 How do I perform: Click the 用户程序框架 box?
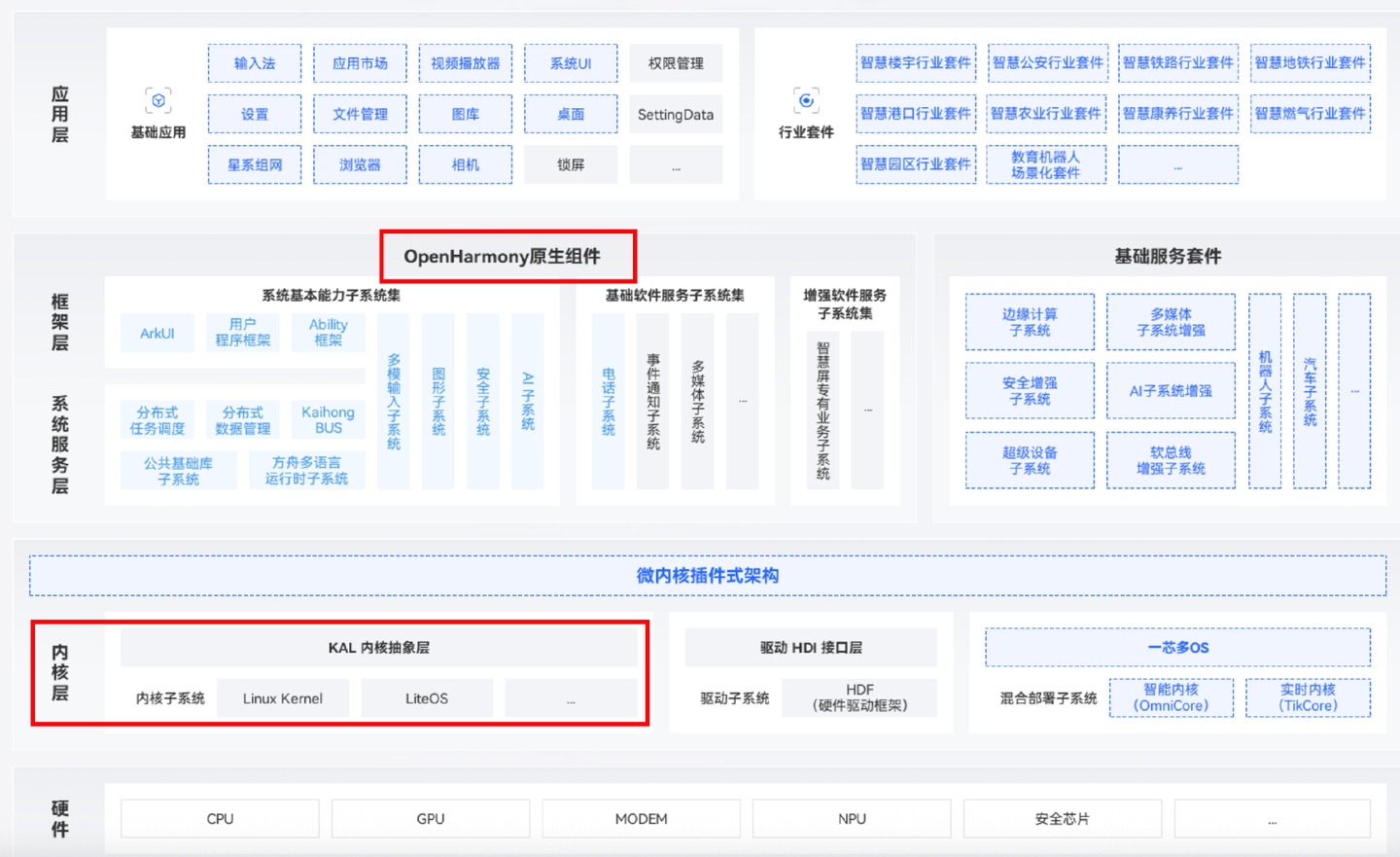pos(243,333)
